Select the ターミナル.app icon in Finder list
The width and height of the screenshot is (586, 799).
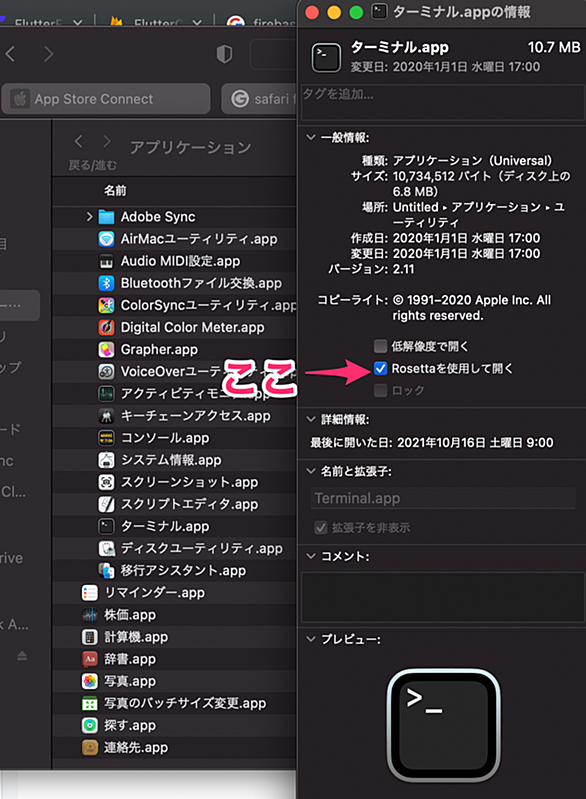click(x=106, y=526)
